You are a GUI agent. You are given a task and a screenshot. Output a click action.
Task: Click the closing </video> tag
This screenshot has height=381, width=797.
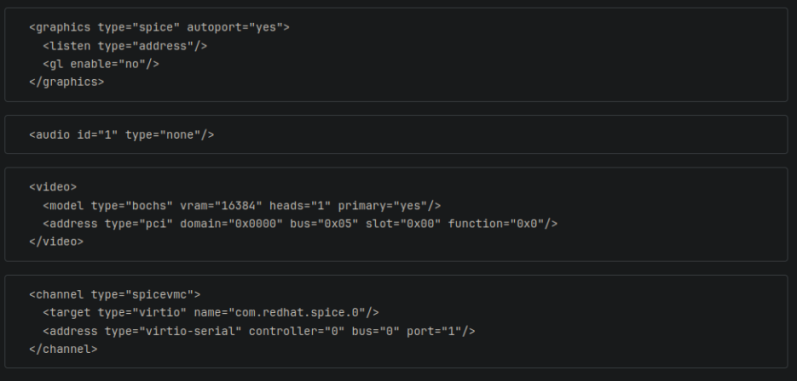pyautogui.click(x=56, y=242)
